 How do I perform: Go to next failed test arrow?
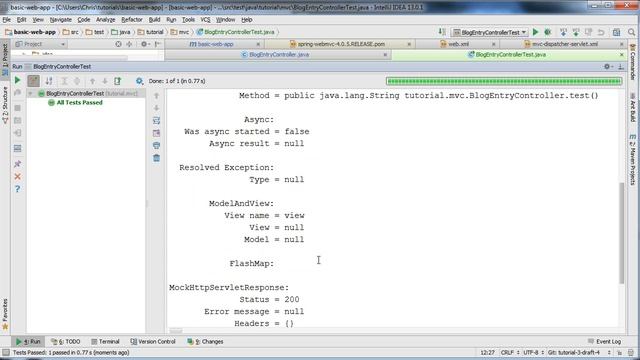pyautogui.click(x=105, y=81)
